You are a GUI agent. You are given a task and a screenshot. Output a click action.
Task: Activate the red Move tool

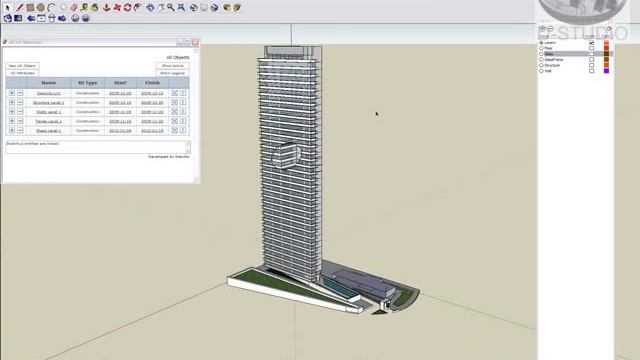pyautogui.click(x=117, y=7)
